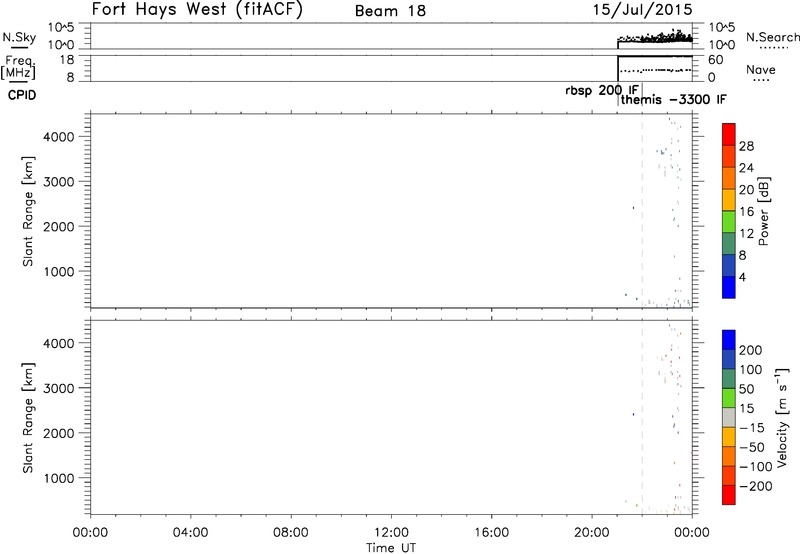Click the 'rbsp 200 IF' annotation
The height and width of the screenshot is (554, 800).
pos(602,90)
